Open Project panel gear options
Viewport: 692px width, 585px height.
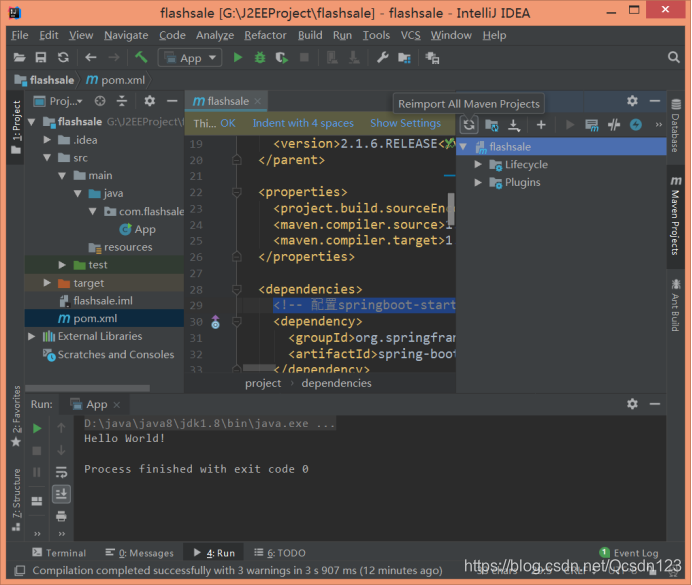[150, 101]
